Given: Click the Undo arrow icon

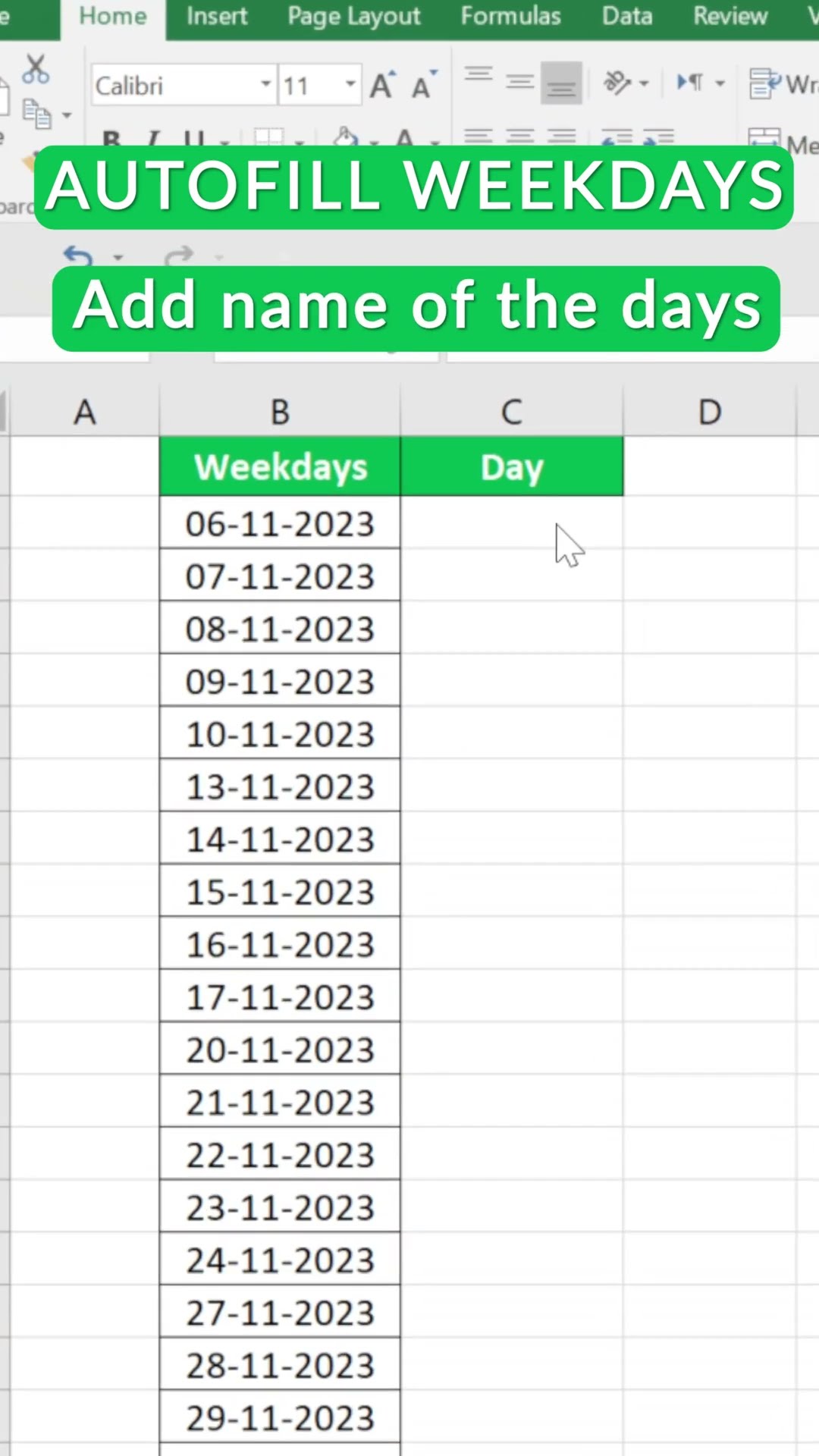Looking at the screenshot, I should tap(79, 256).
